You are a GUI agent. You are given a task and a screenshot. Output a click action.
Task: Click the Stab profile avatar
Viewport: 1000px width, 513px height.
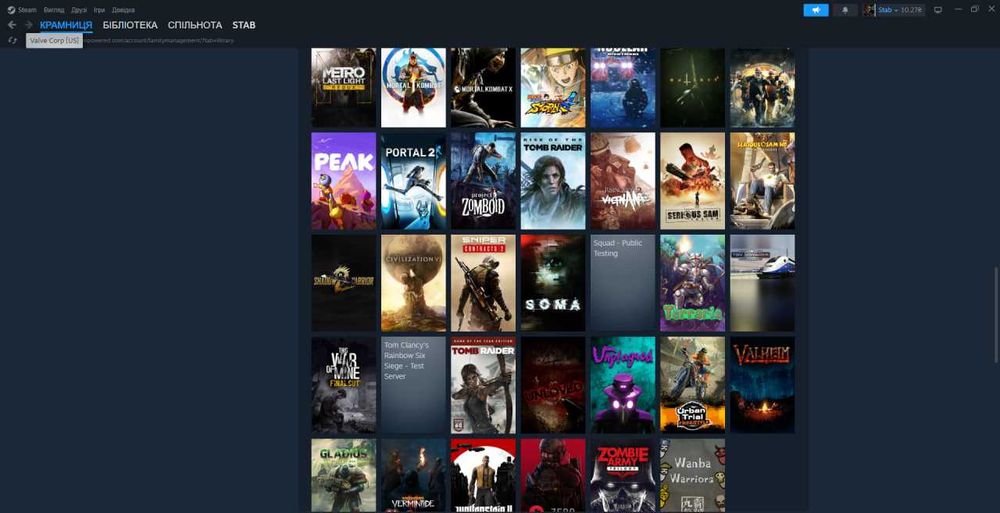pyautogui.click(x=869, y=10)
